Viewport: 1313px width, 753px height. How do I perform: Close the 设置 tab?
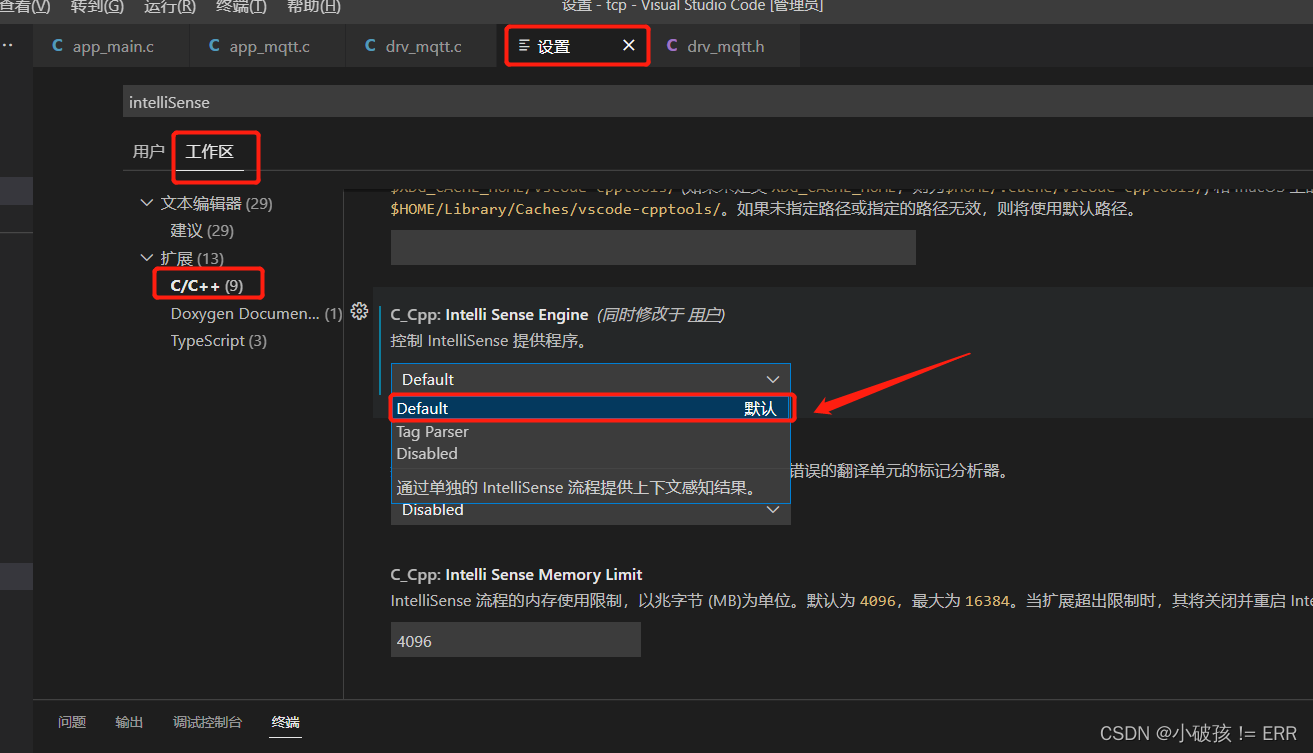pos(629,46)
